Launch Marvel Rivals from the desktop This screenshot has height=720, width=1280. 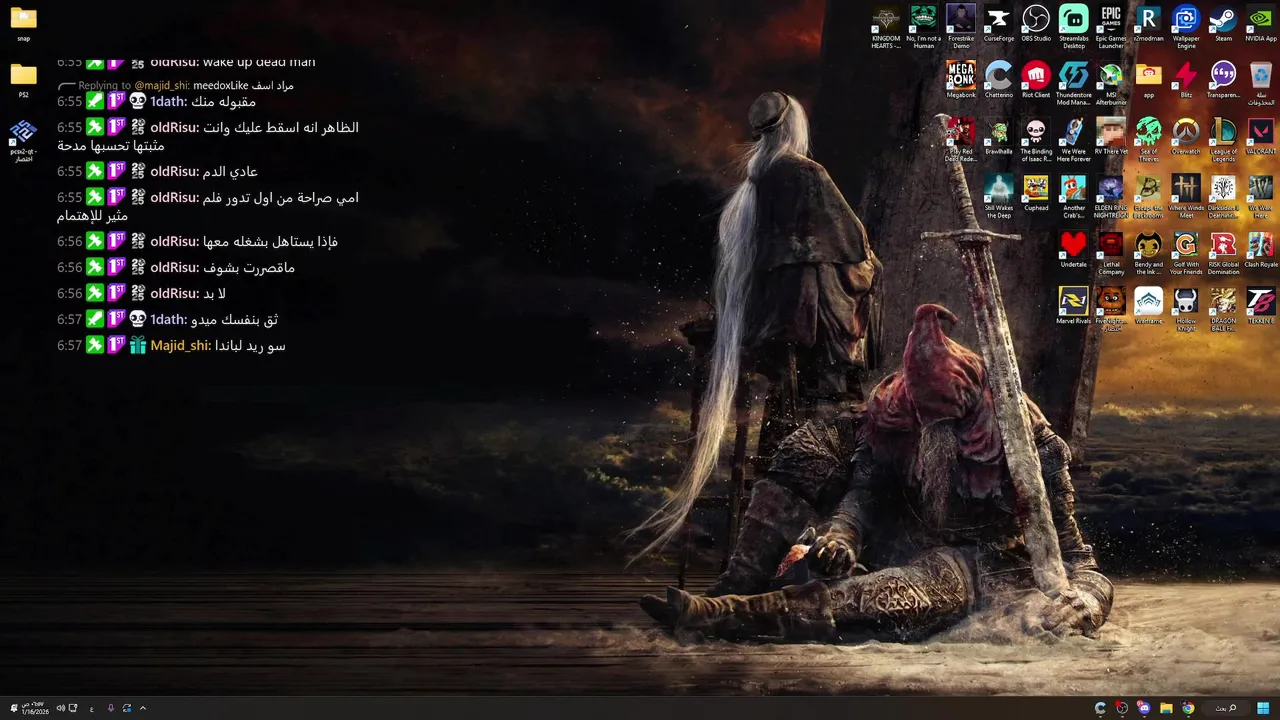click(x=1074, y=304)
